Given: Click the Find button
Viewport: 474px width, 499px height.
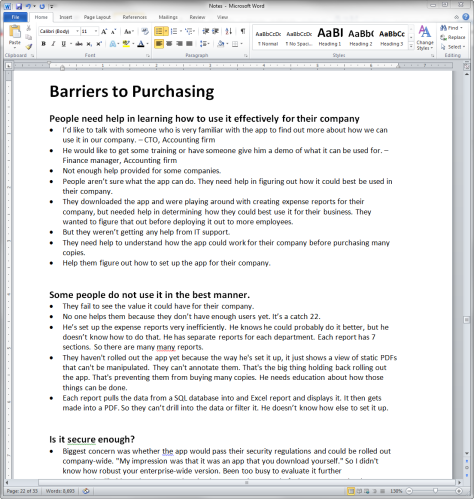Looking at the screenshot, I should click(451, 28).
